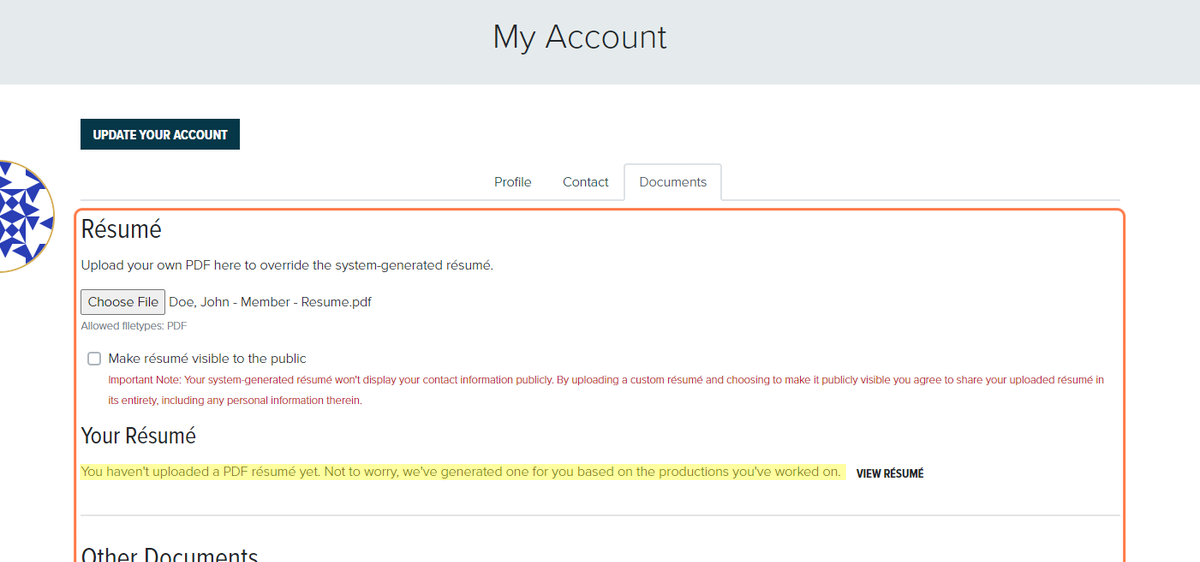Switch to the Profile tab
The height and width of the screenshot is (562, 1200).
[x=513, y=182]
